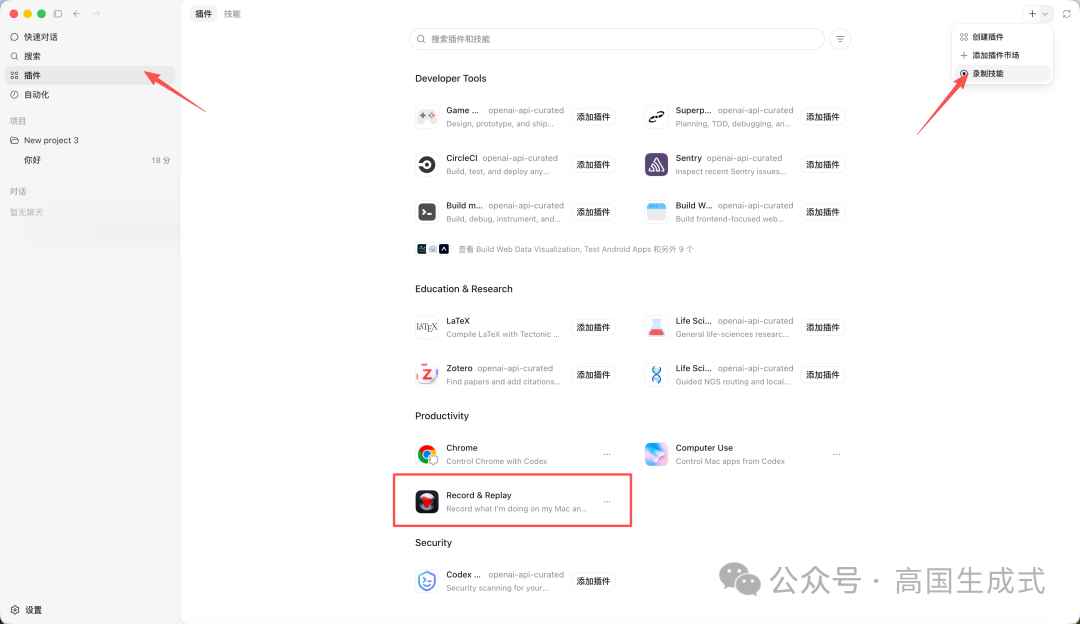Screen dimensions: 1080x624
Task: Click the refresh icon at top right
Action: pyautogui.click(x=1066, y=14)
